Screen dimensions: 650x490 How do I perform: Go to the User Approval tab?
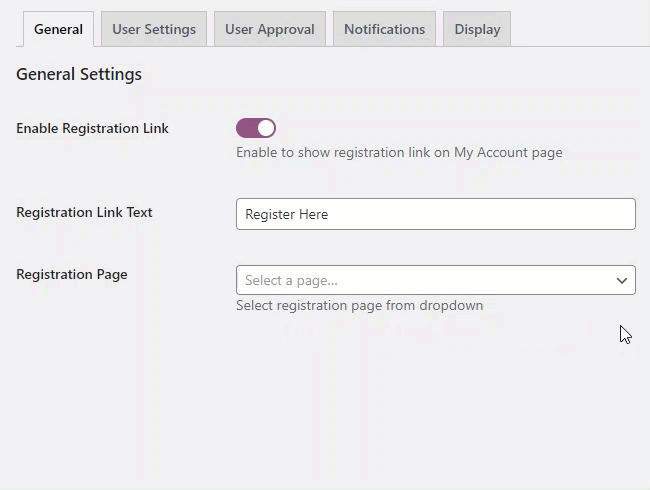(x=270, y=29)
